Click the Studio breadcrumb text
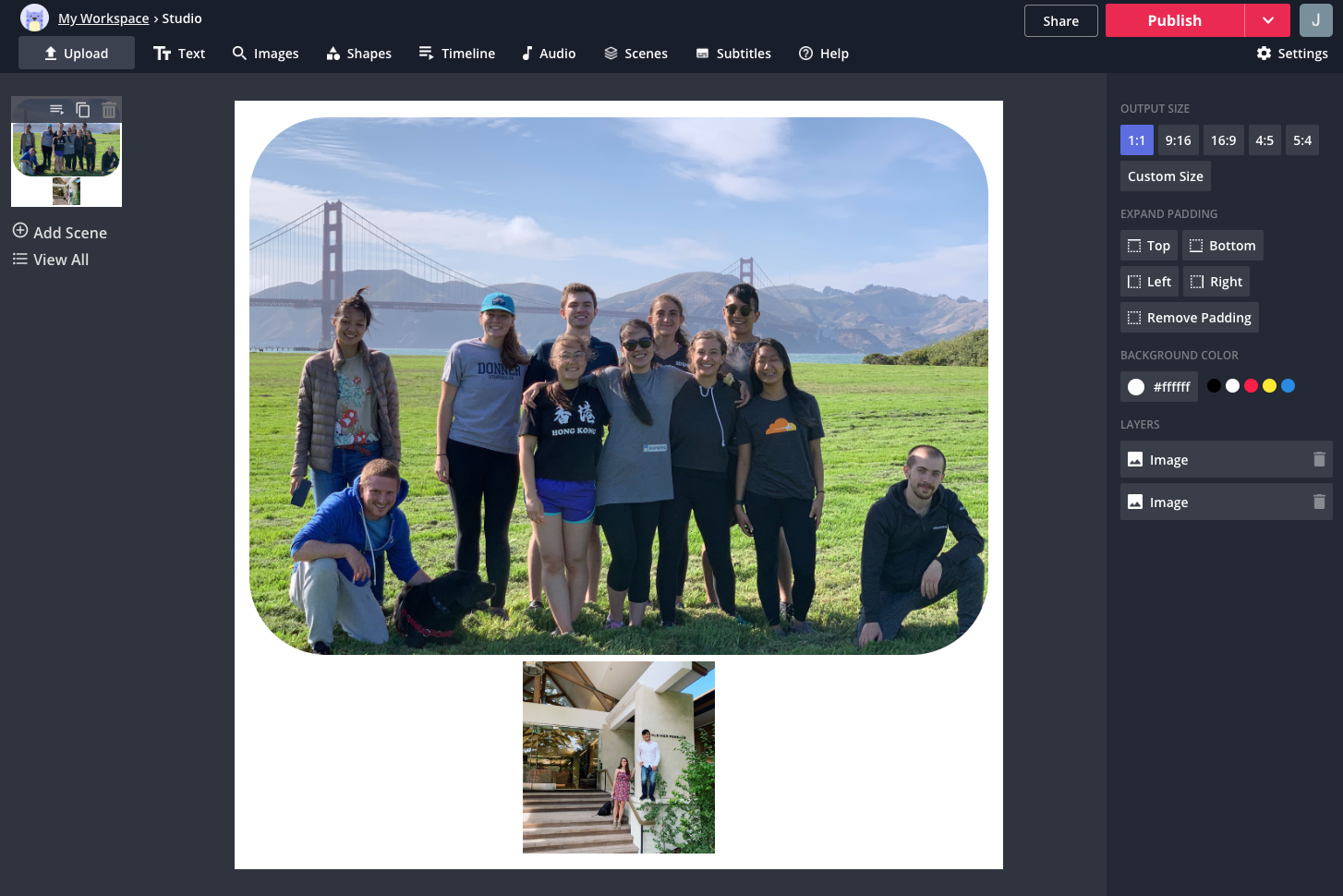 (x=182, y=18)
